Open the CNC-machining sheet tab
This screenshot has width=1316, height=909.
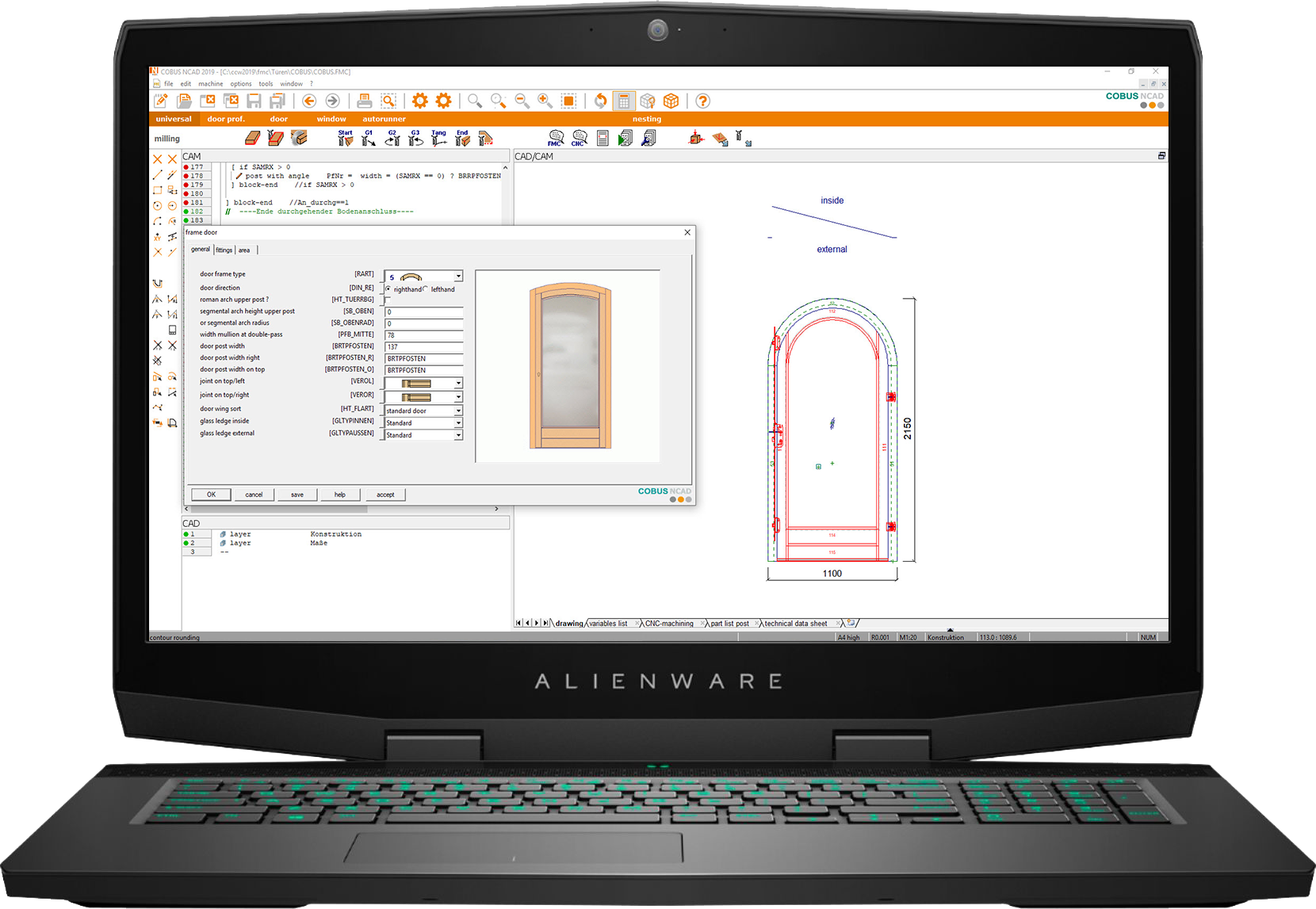coord(669,624)
